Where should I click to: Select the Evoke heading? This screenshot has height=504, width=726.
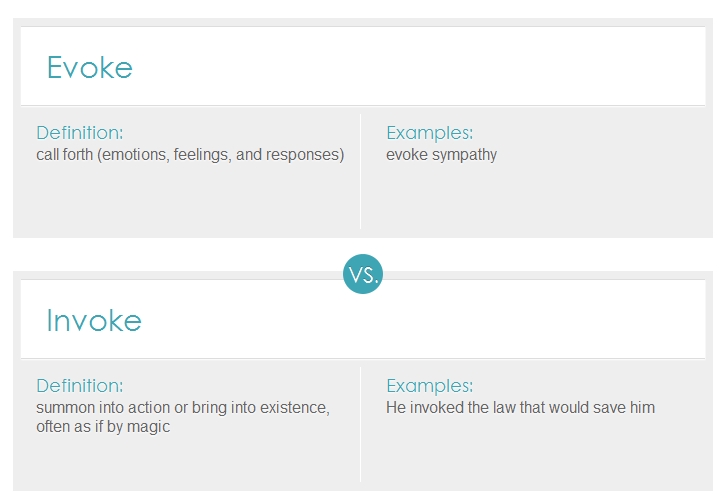pos(89,68)
